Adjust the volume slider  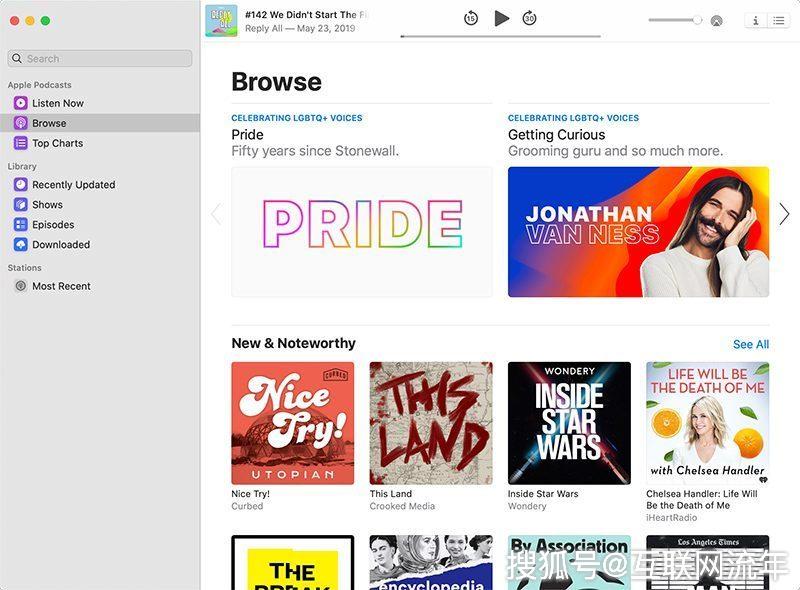[675, 20]
